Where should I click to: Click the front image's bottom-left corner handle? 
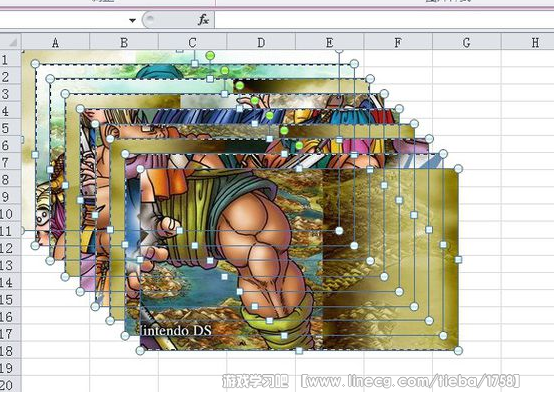[x=140, y=351]
